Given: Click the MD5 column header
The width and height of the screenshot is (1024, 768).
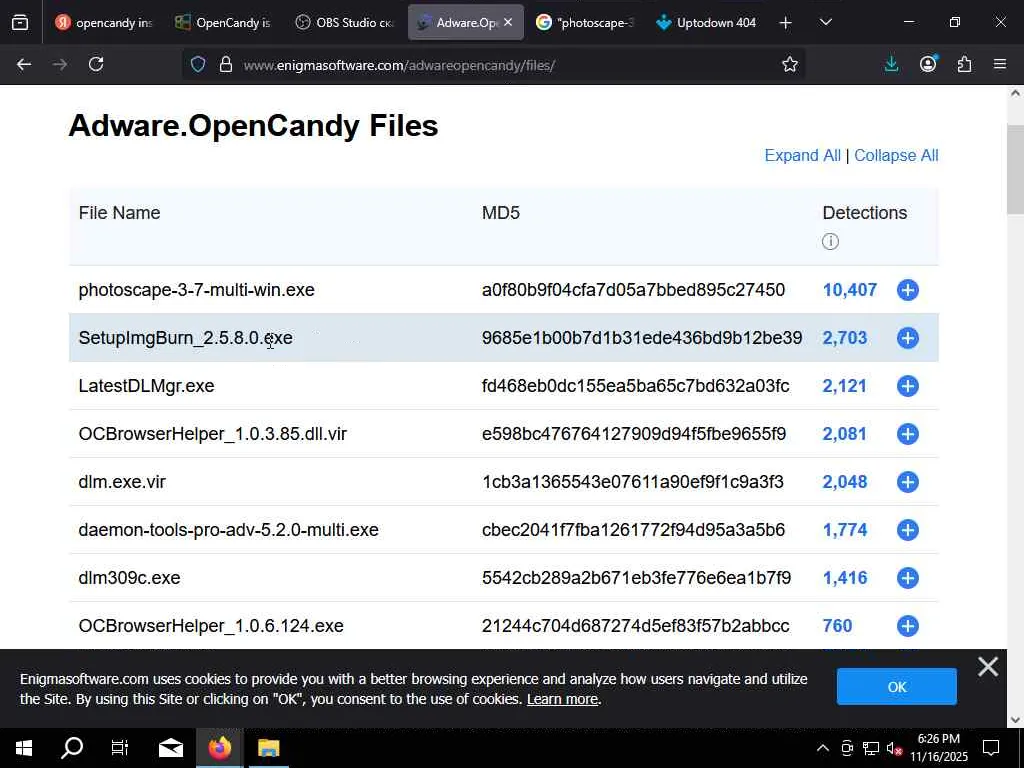Looking at the screenshot, I should click(501, 213).
